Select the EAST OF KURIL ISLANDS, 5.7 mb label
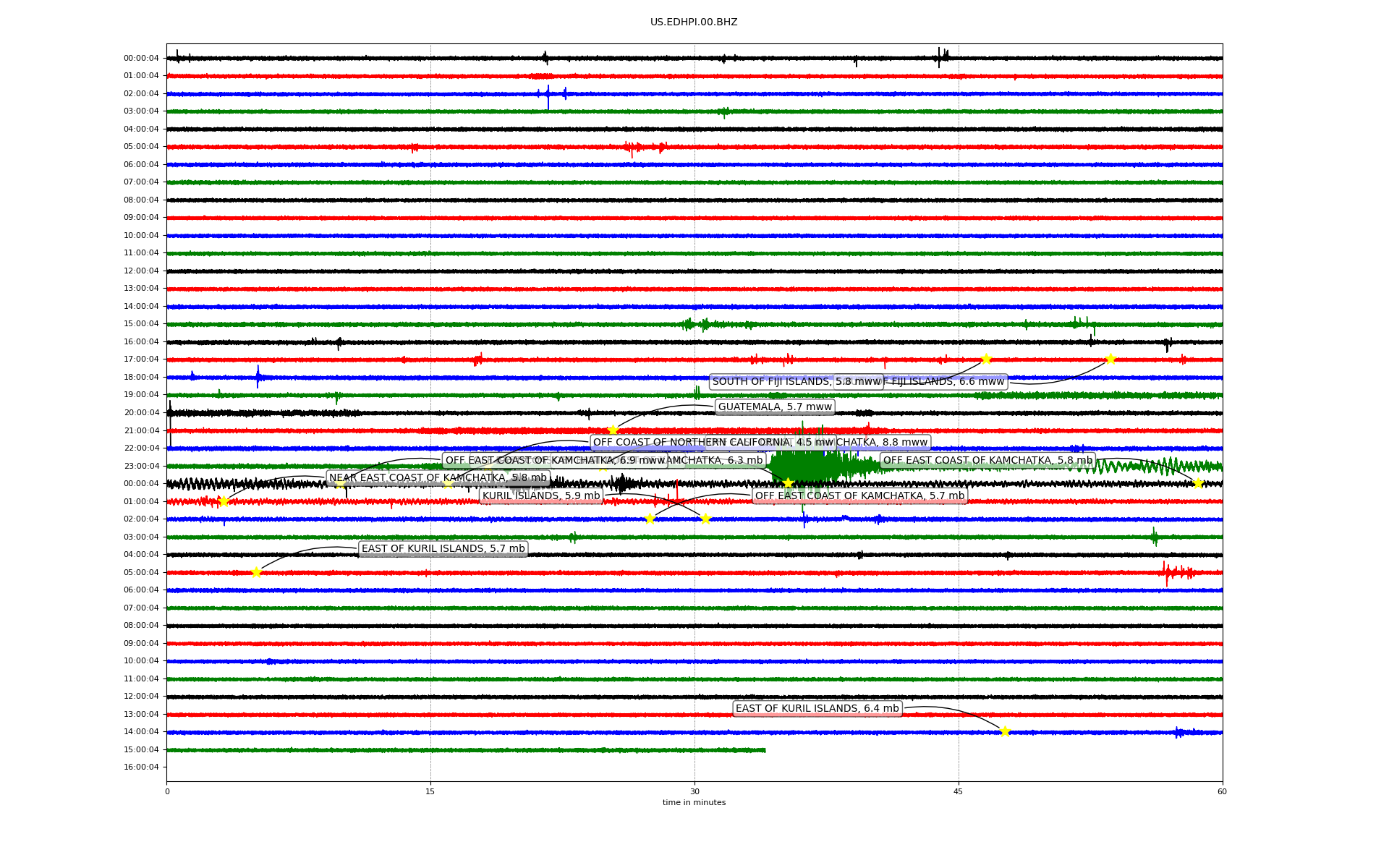1389x868 pixels. coord(443,549)
